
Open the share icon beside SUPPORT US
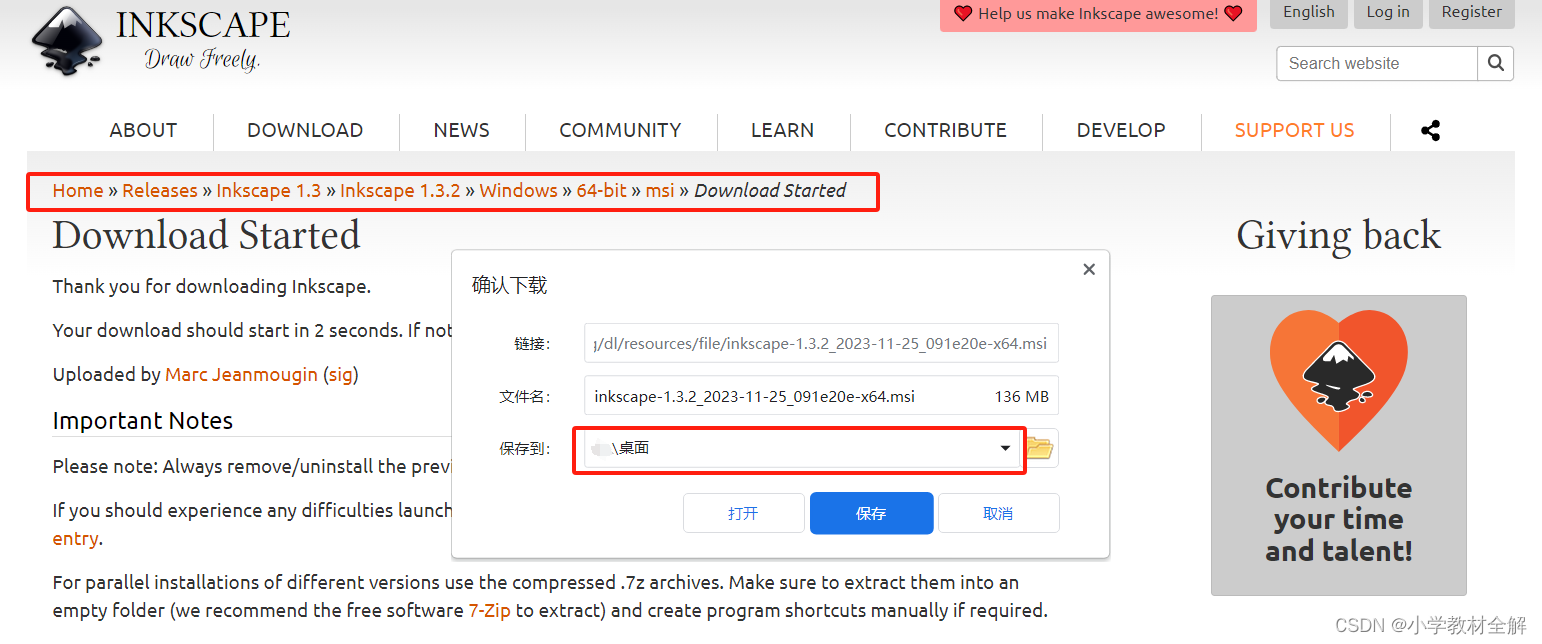[1430, 130]
